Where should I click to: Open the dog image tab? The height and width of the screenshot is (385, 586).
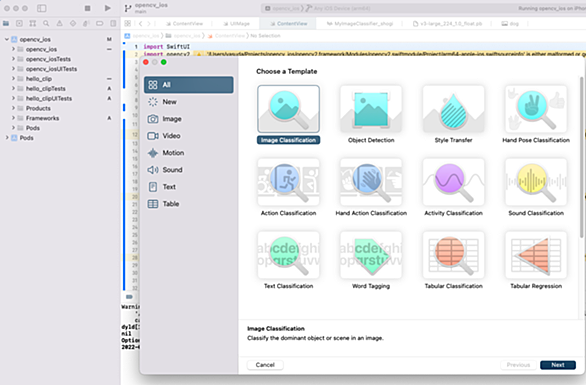pos(510,24)
